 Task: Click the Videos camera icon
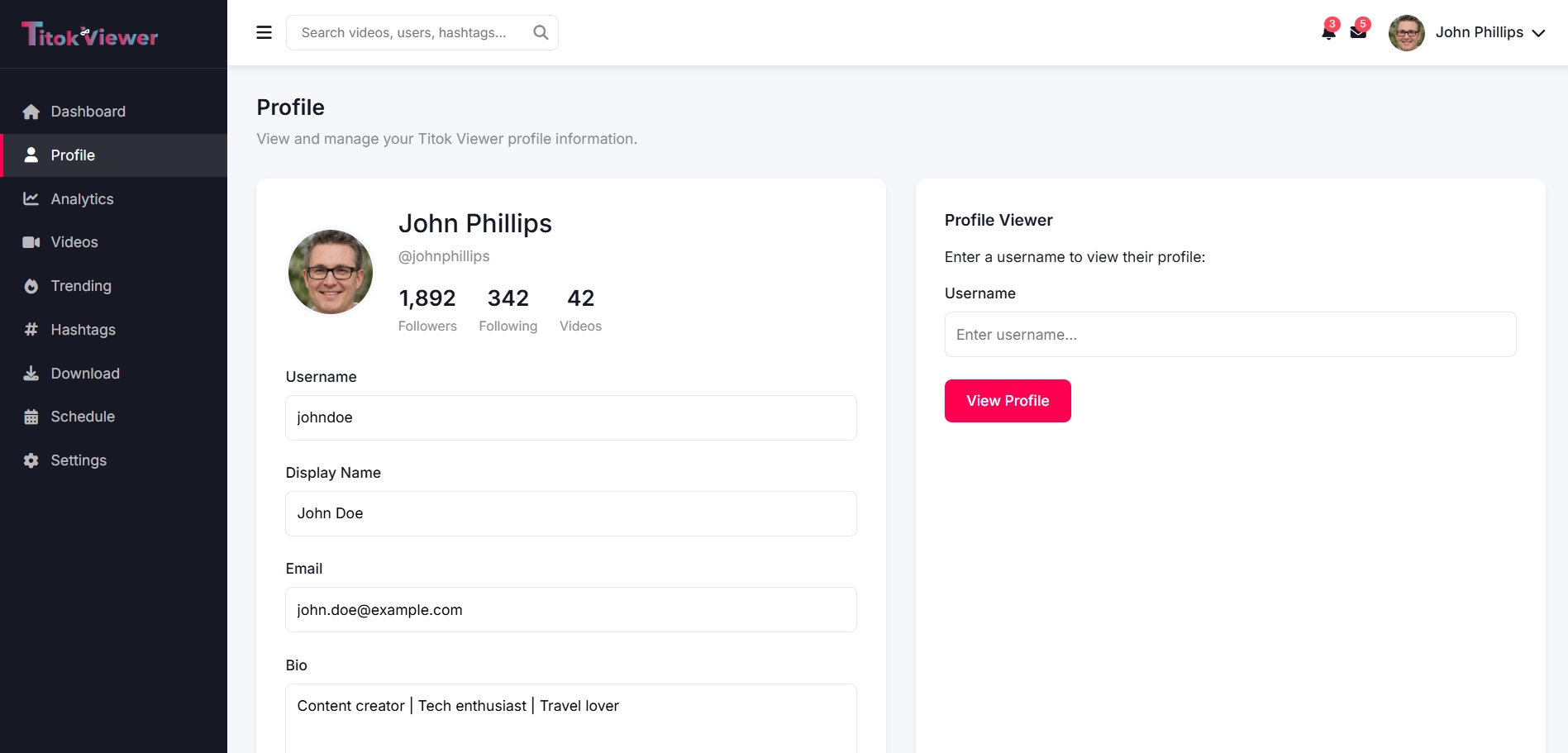tap(31, 242)
